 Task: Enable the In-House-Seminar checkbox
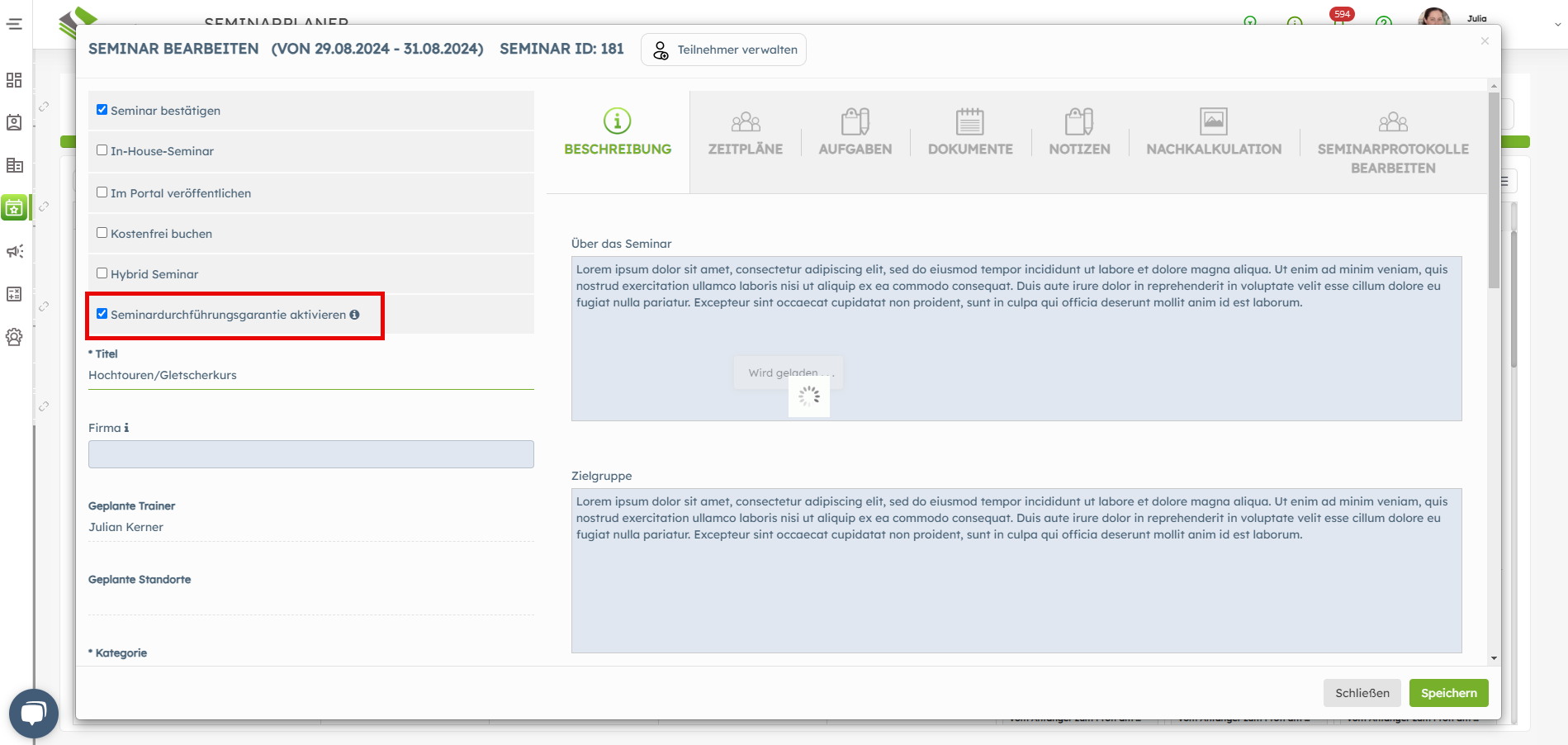tap(102, 150)
